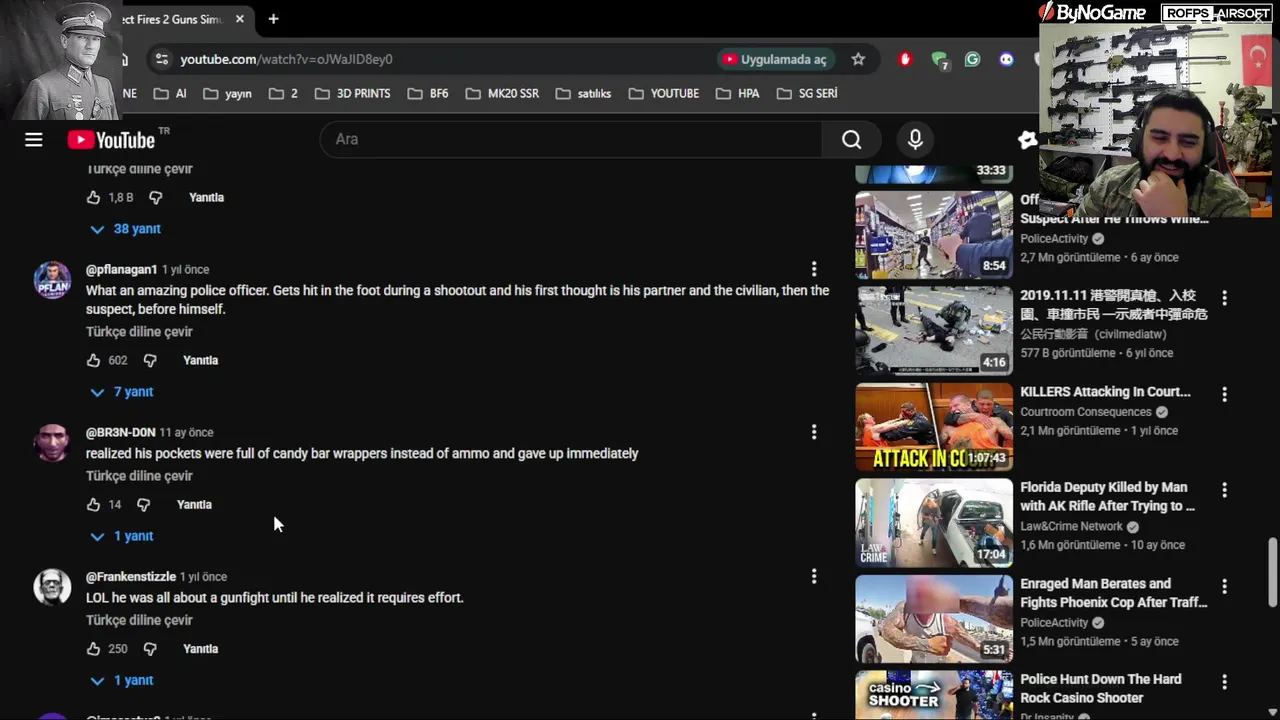Open options for Florida Deputy Killed video
This screenshot has width=1280, height=720.
[1224, 490]
